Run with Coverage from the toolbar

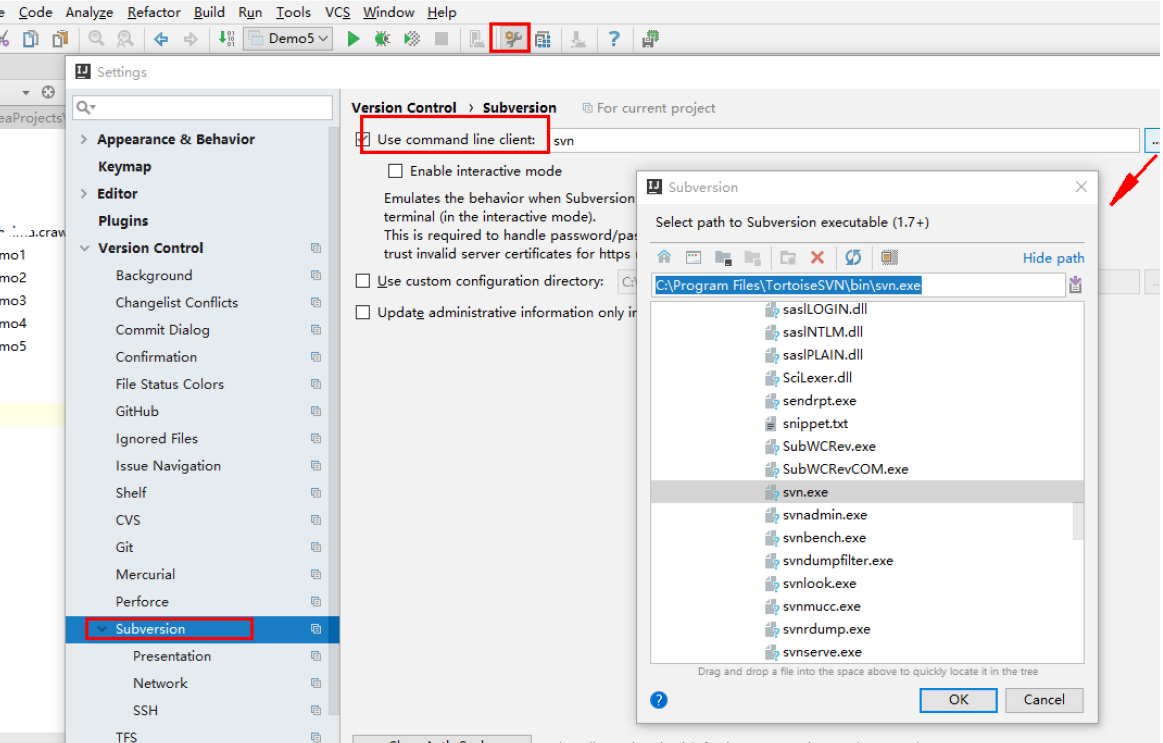click(x=412, y=39)
